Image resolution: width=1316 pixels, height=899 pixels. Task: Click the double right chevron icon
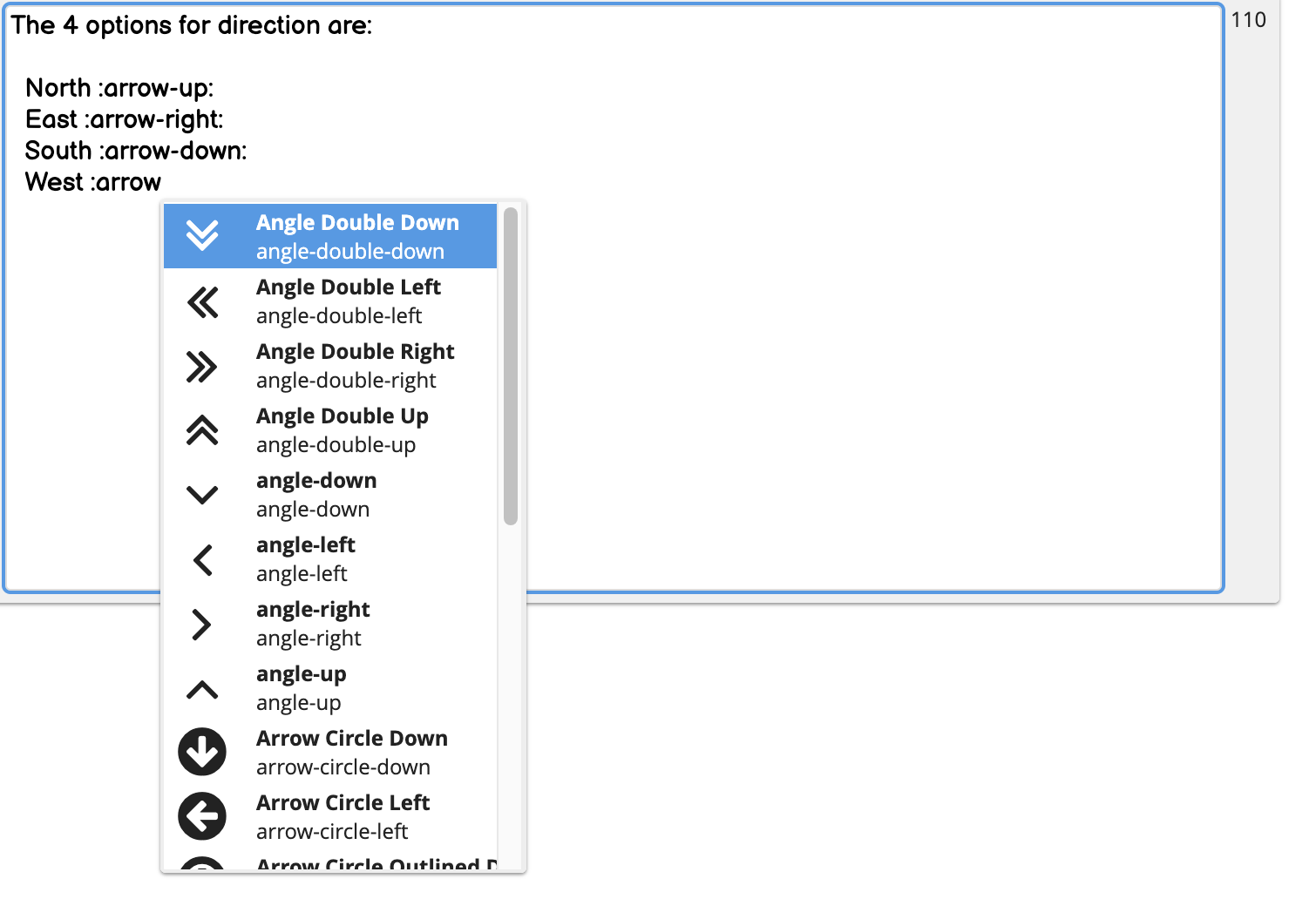tap(202, 367)
